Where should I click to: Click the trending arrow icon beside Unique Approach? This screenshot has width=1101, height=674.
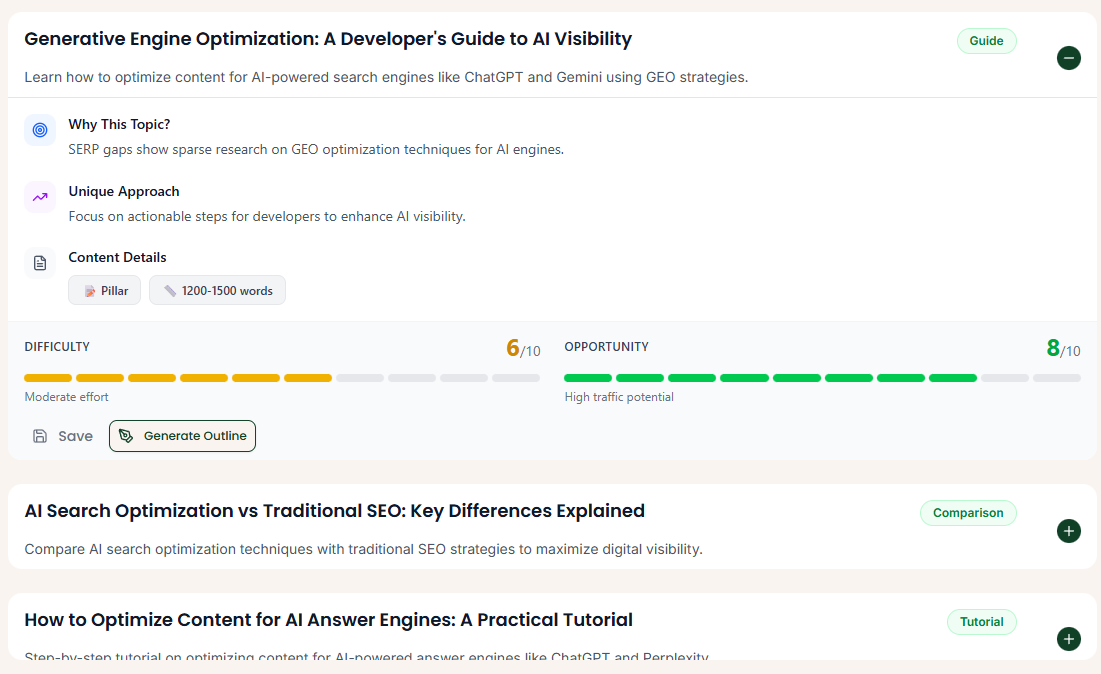[39, 196]
